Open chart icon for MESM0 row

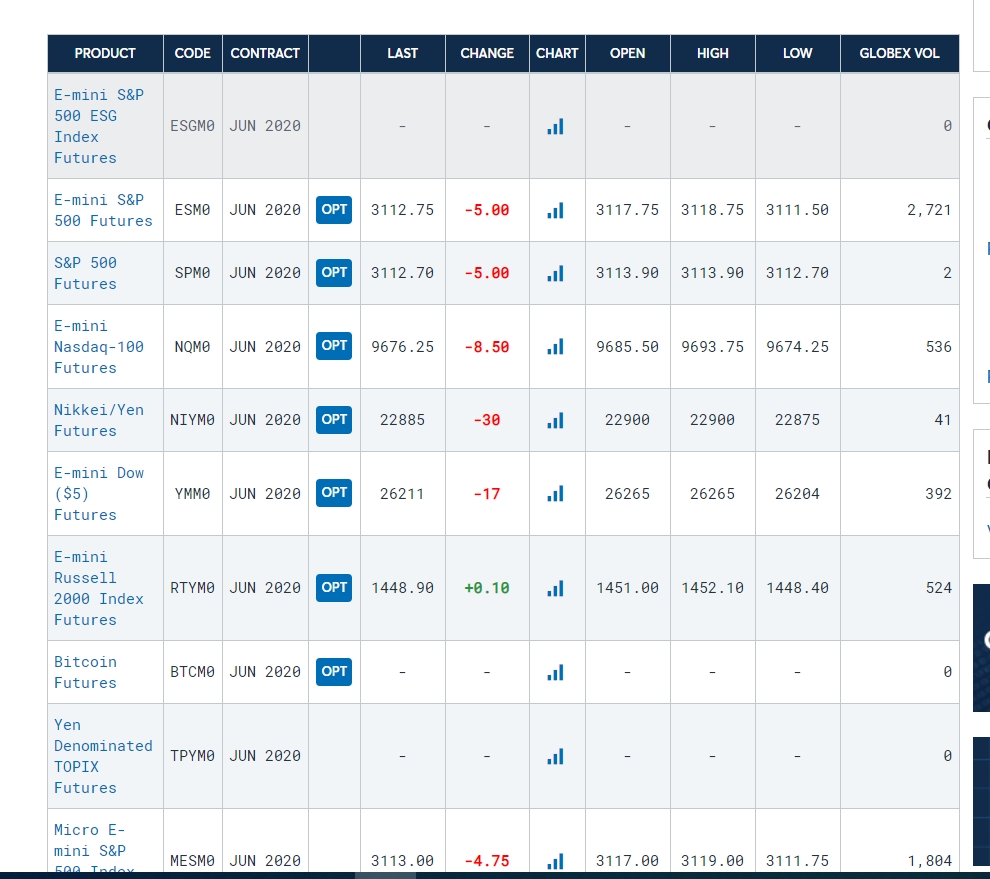point(556,861)
